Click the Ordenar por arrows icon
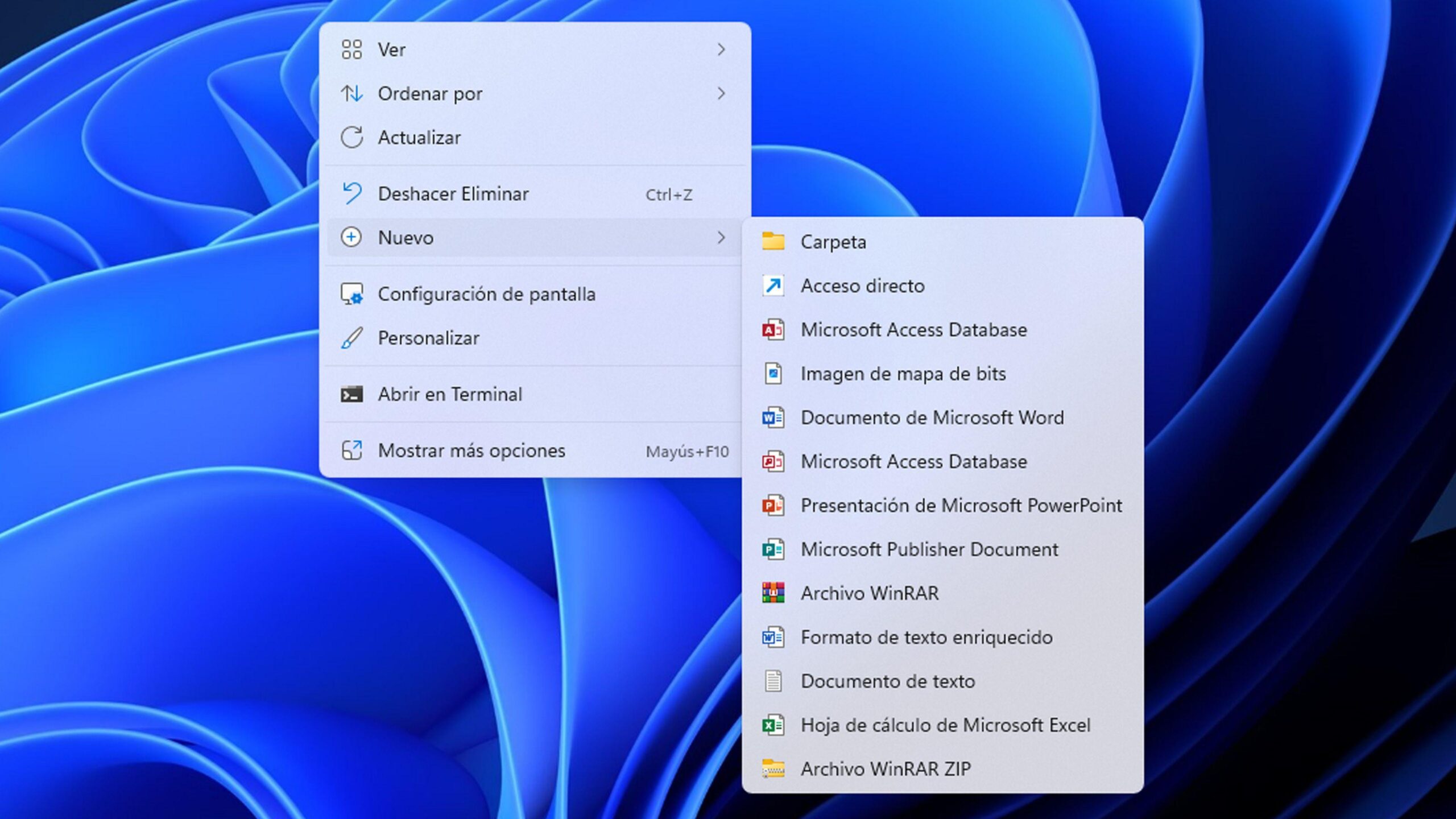This screenshot has height=819, width=1456. pos(351,93)
